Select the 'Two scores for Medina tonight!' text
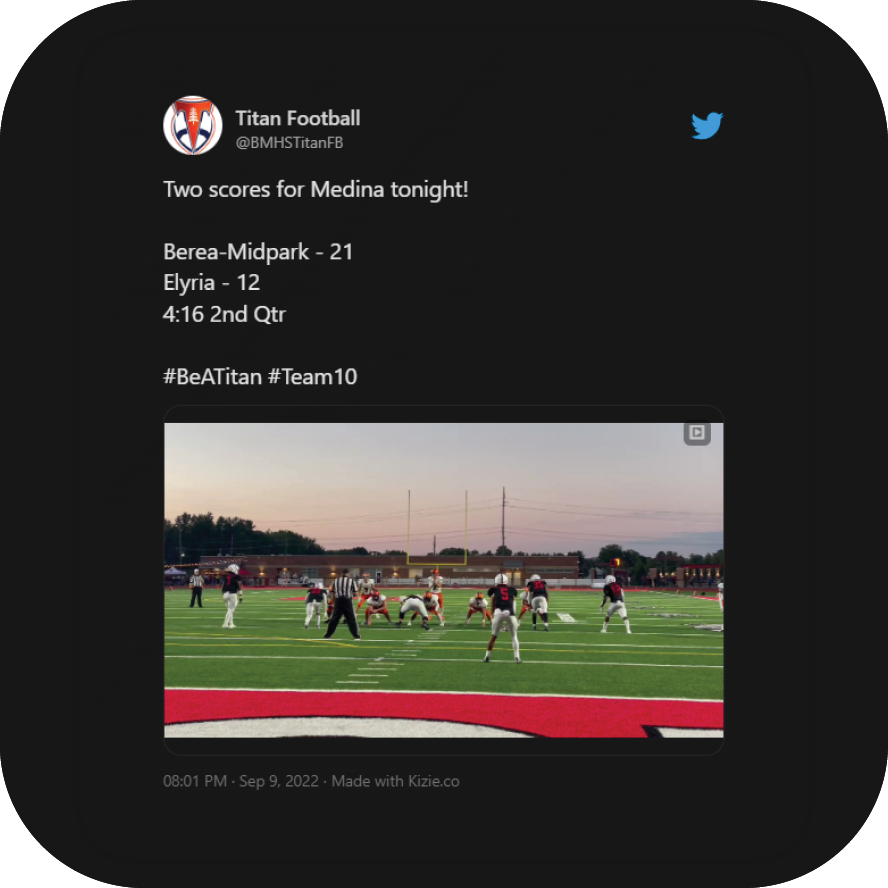 [x=315, y=189]
